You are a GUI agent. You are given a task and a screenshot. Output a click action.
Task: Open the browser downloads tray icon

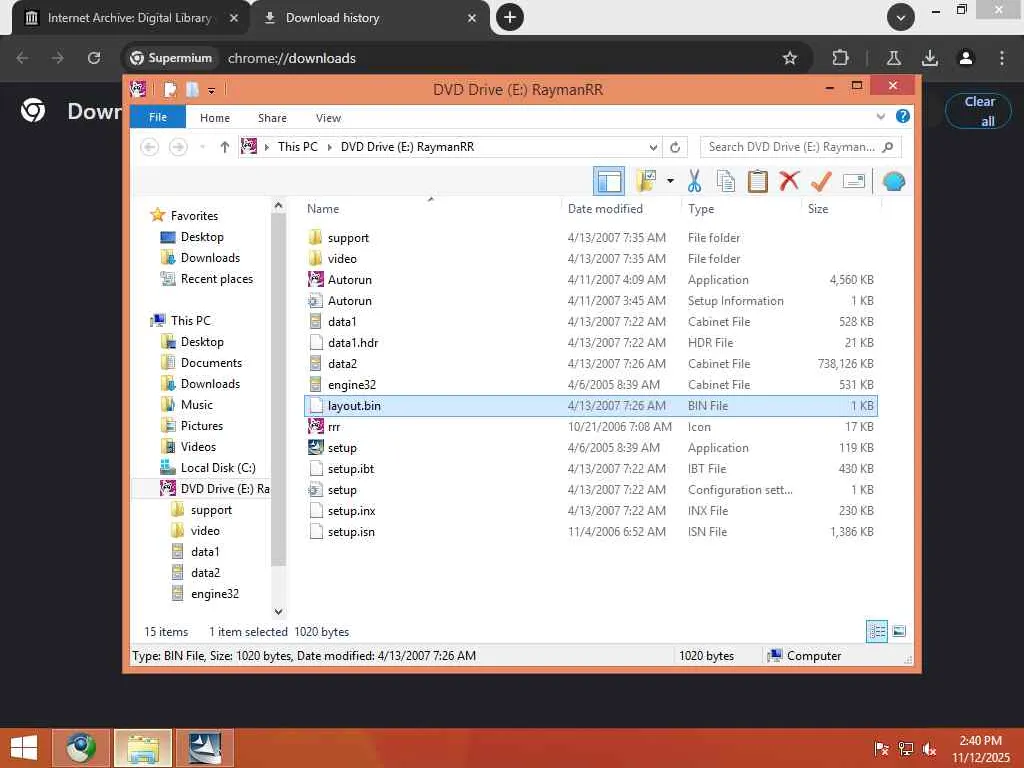[929, 58]
